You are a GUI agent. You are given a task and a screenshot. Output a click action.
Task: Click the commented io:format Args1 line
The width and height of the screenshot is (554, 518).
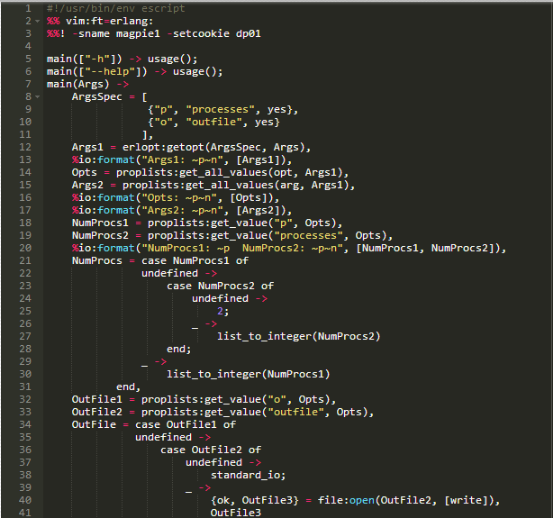click(x=182, y=160)
